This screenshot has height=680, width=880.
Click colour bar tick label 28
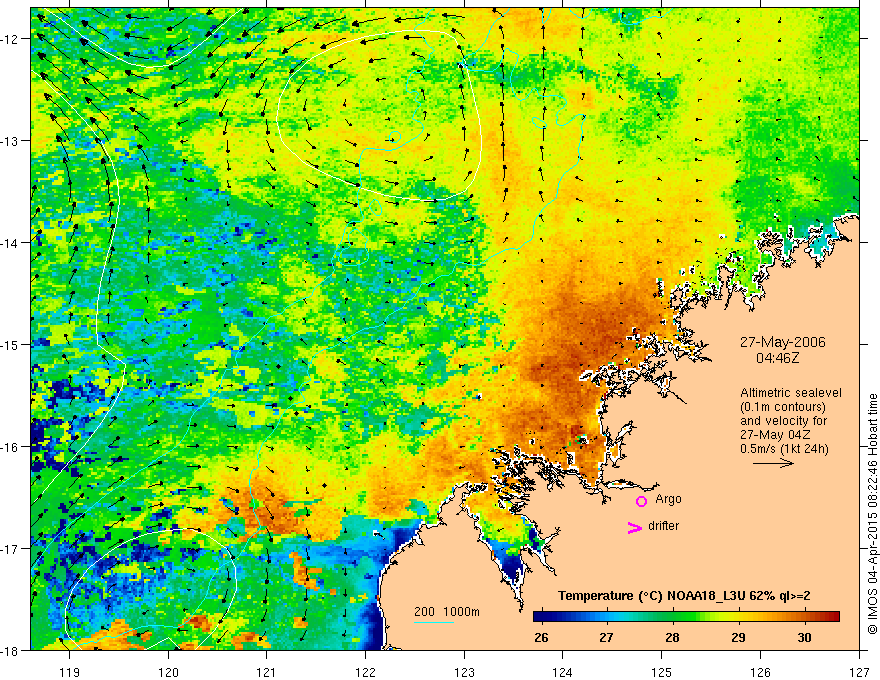point(672,638)
